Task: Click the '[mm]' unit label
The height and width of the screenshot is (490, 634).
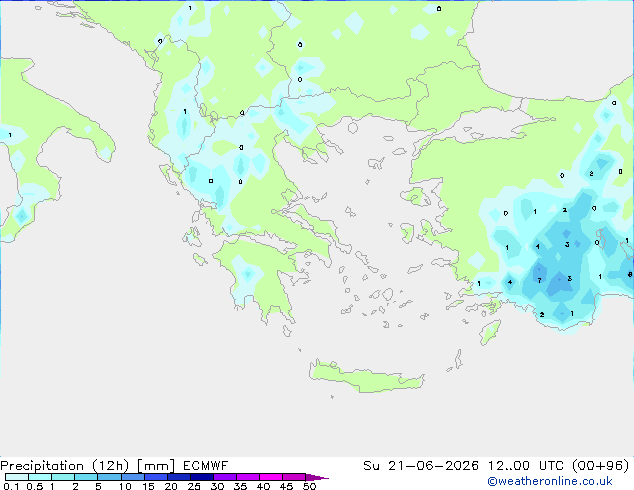Action: 156,466
